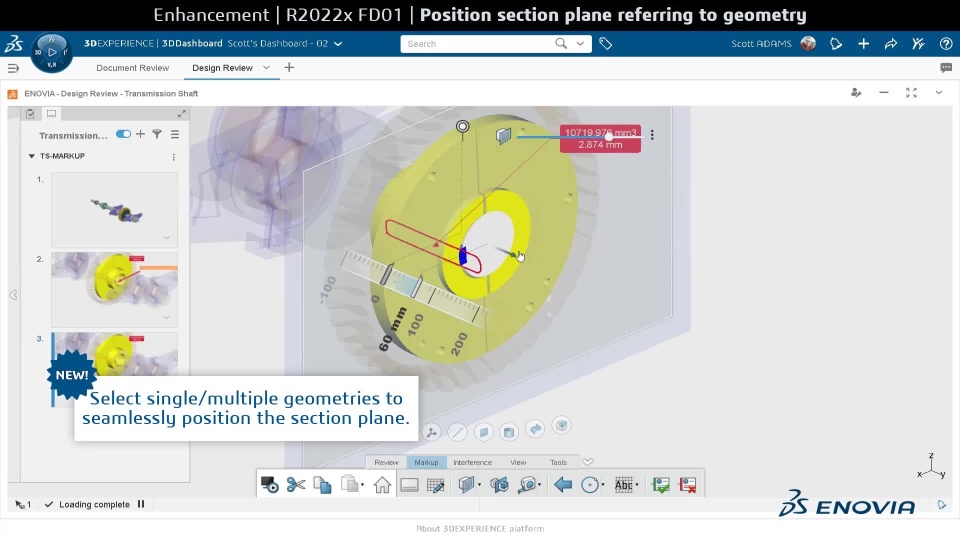
Task: Select the Markup toolbar tab
Action: (x=426, y=462)
